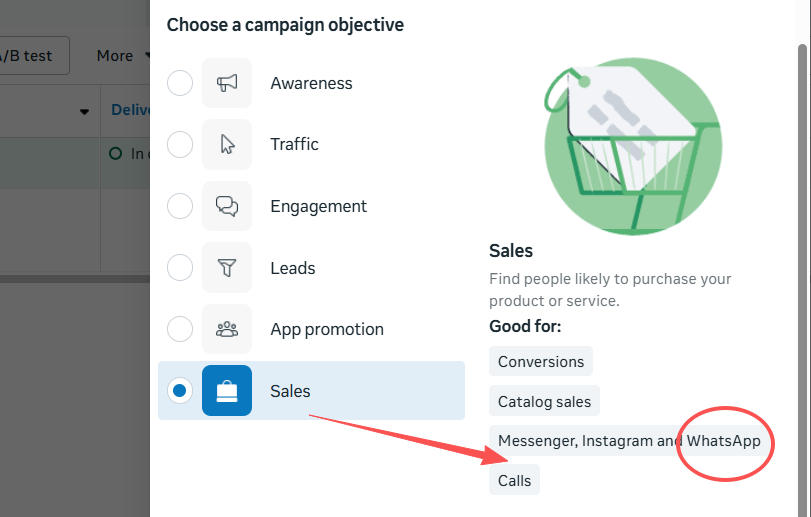The image size is (811, 517).
Task: Click the Catalog sales tag
Action: pos(544,402)
